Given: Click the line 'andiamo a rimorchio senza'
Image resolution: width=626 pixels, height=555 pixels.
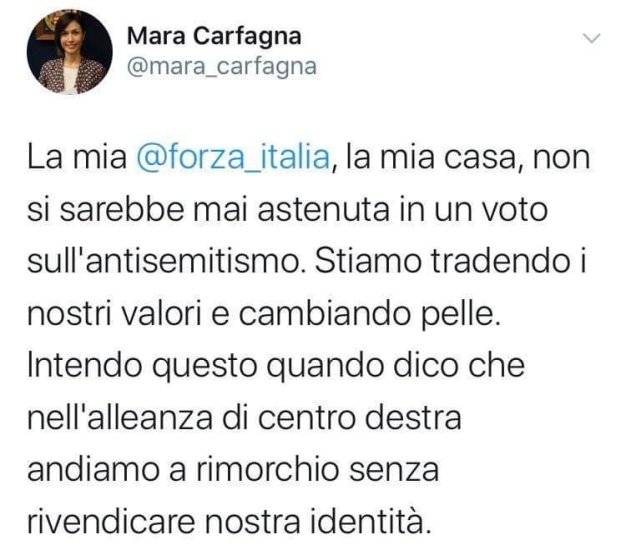Looking at the screenshot, I should 233,470.
